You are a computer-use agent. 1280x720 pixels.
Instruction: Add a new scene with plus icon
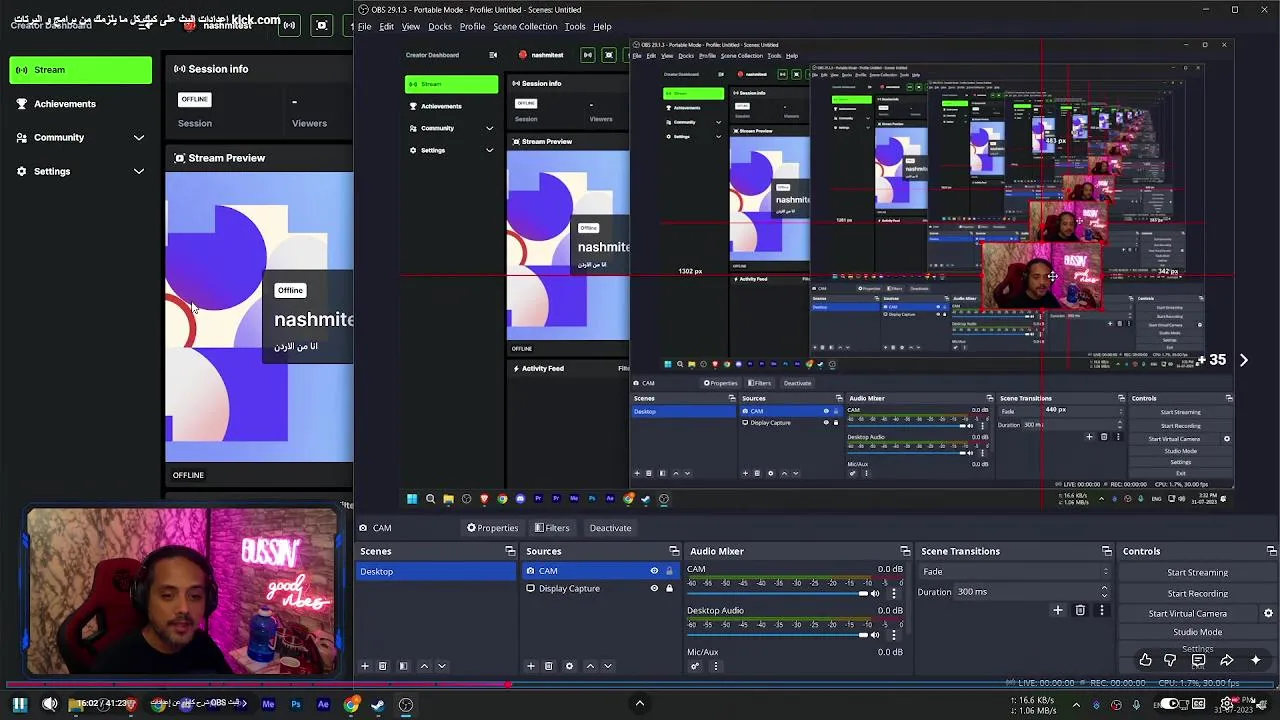point(365,666)
